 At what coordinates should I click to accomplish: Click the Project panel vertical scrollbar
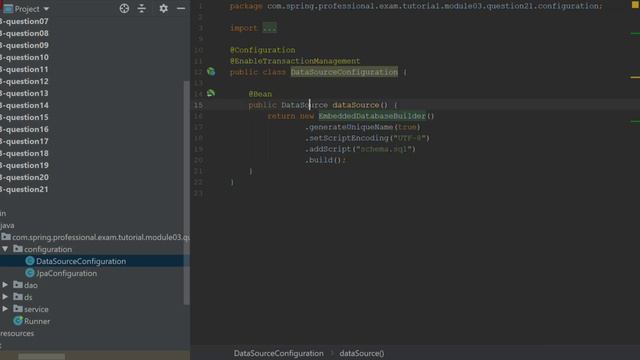187,193
